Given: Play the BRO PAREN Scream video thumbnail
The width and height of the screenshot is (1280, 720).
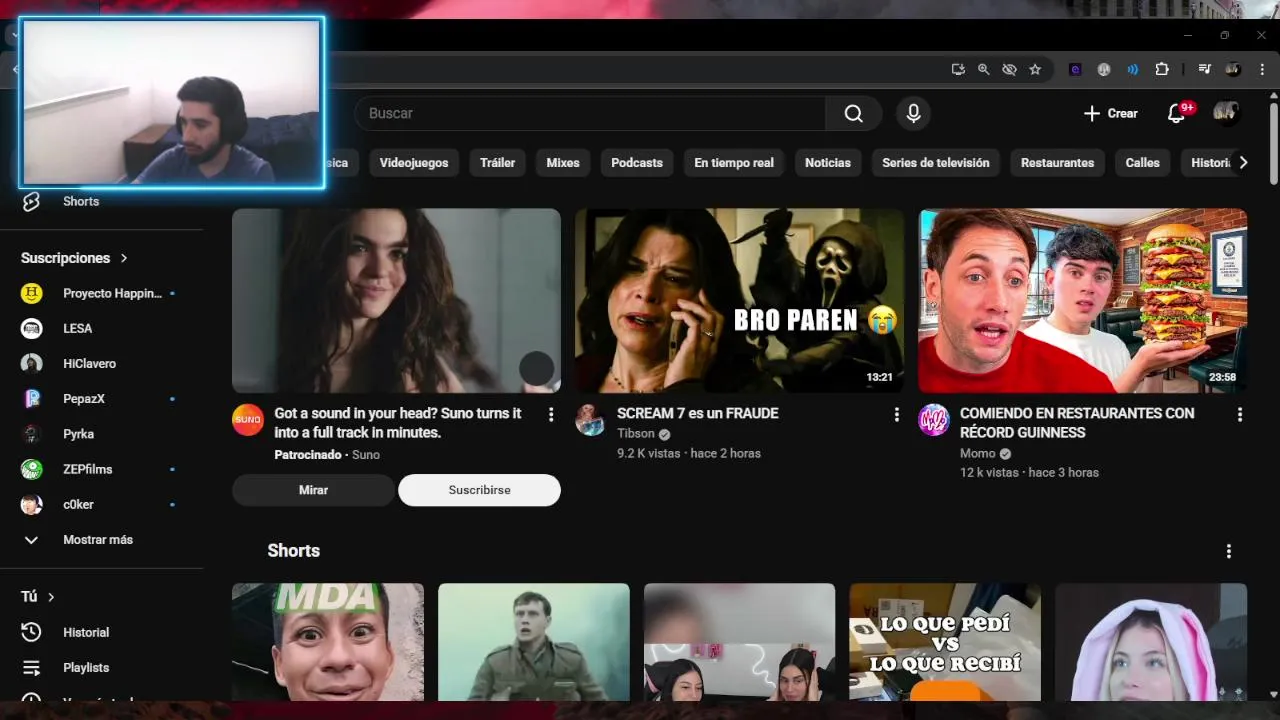Looking at the screenshot, I should click(x=739, y=300).
